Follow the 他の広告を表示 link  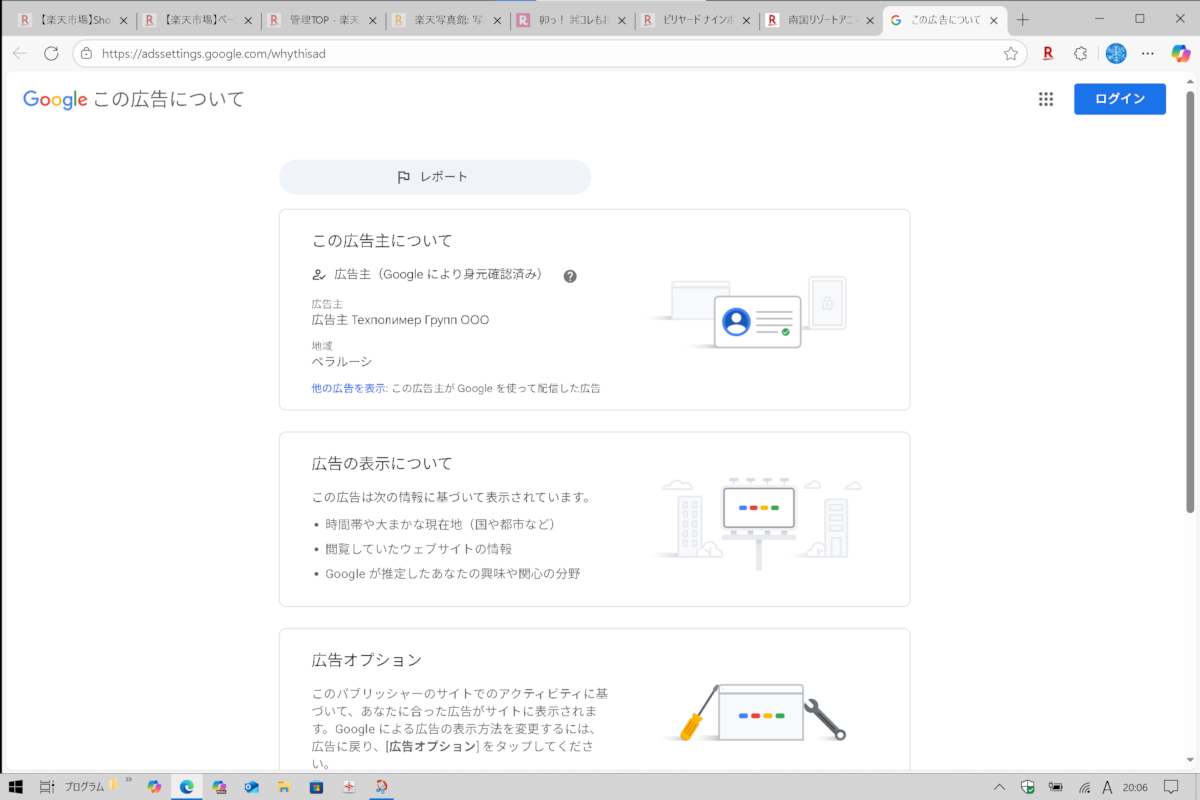(x=349, y=388)
